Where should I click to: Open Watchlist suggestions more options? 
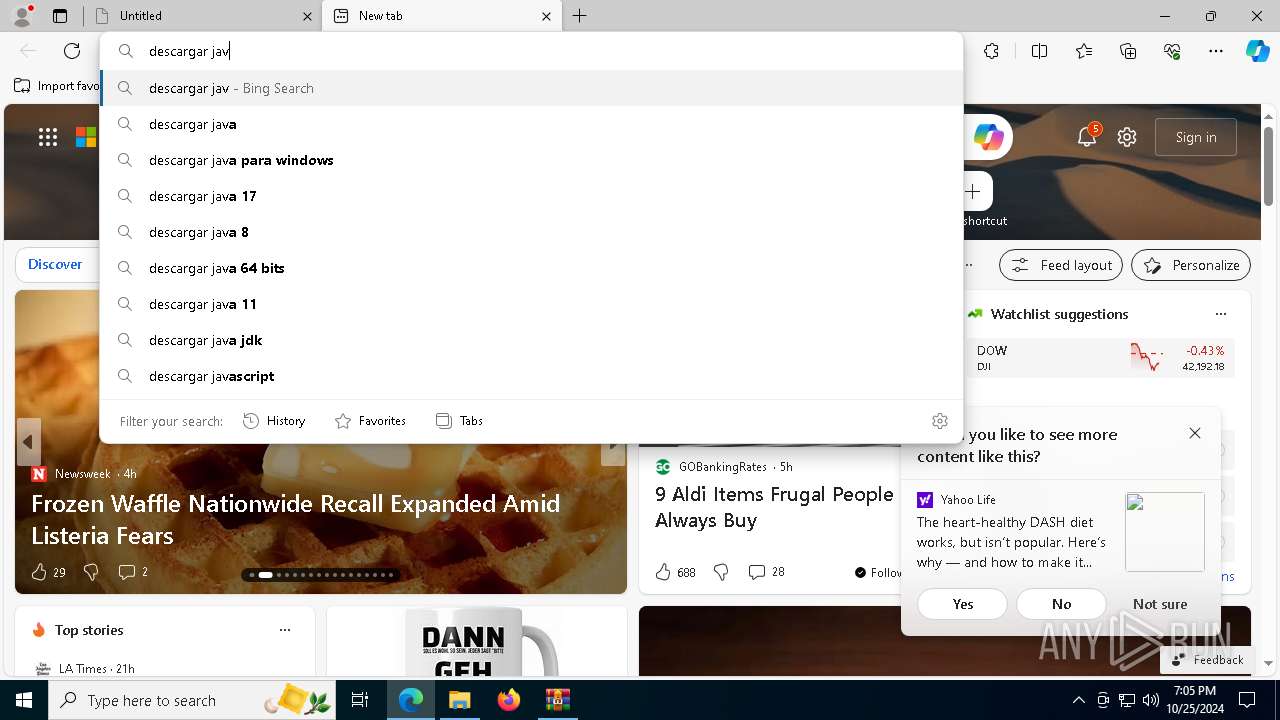click(1221, 314)
